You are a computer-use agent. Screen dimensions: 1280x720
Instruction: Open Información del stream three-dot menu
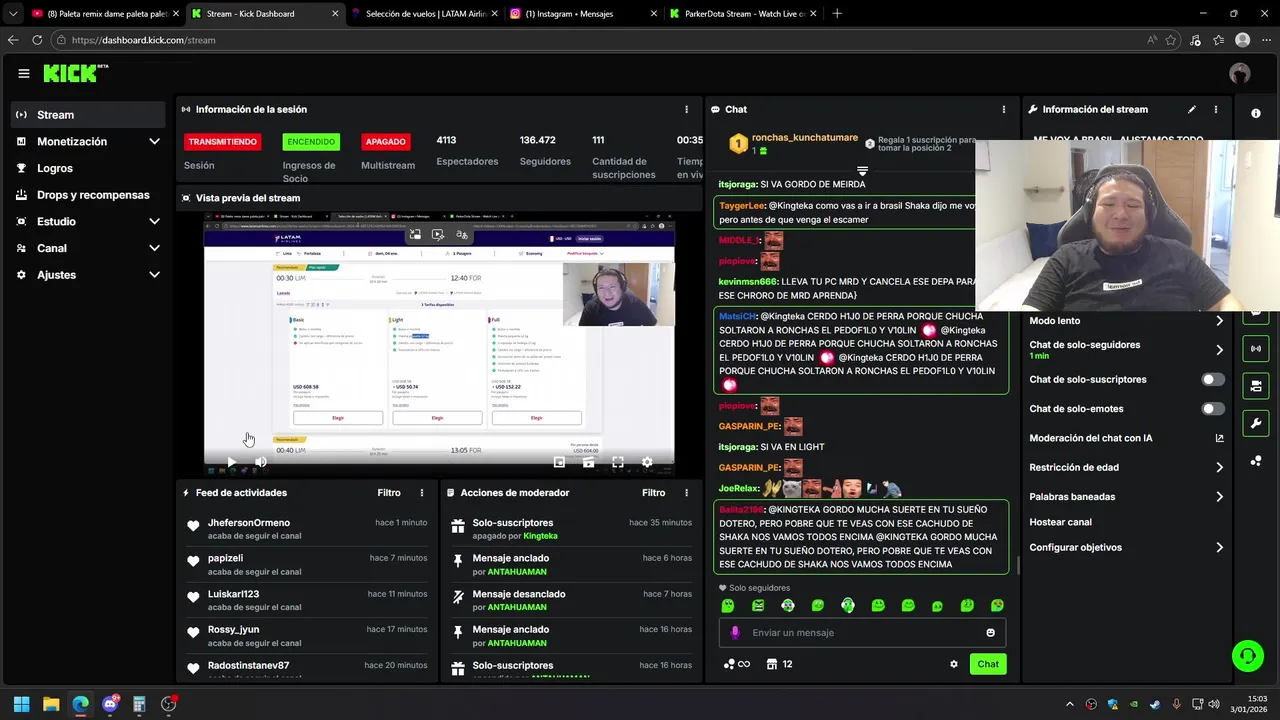(1216, 109)
